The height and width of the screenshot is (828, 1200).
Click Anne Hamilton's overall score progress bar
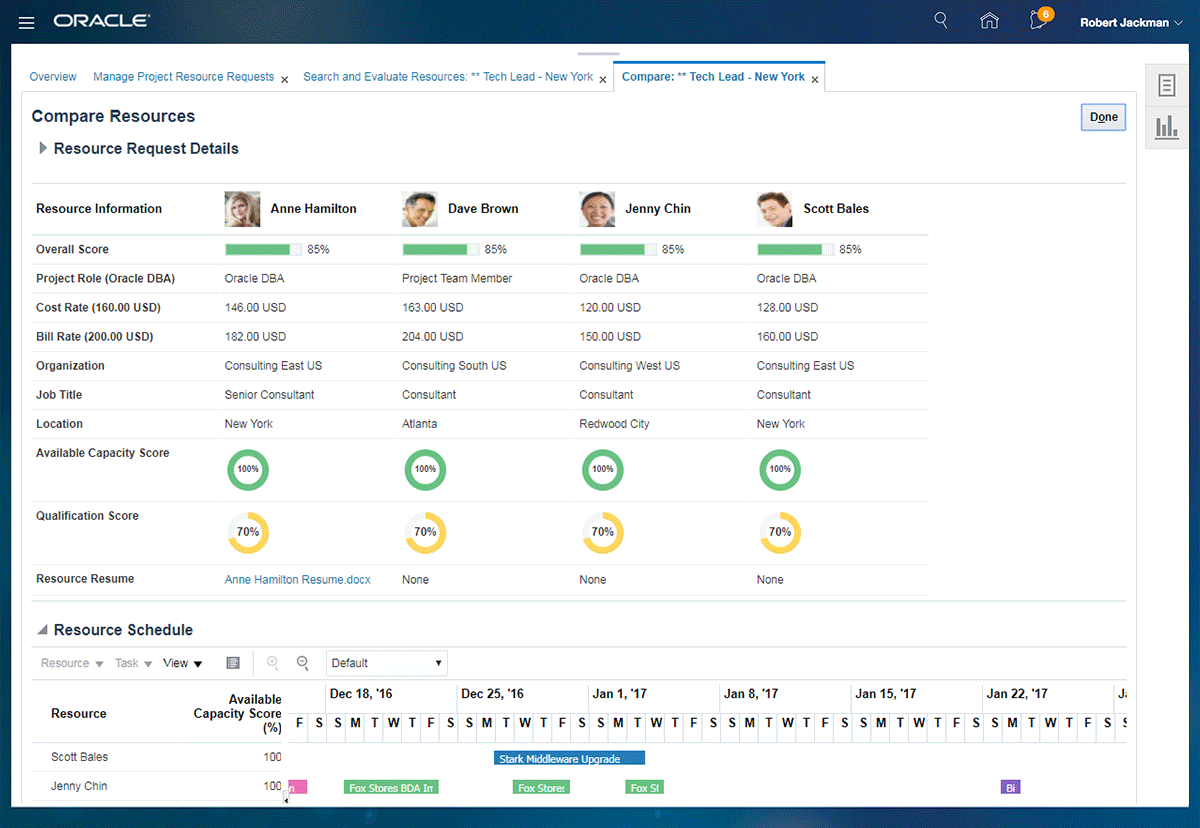pos(263,250)
